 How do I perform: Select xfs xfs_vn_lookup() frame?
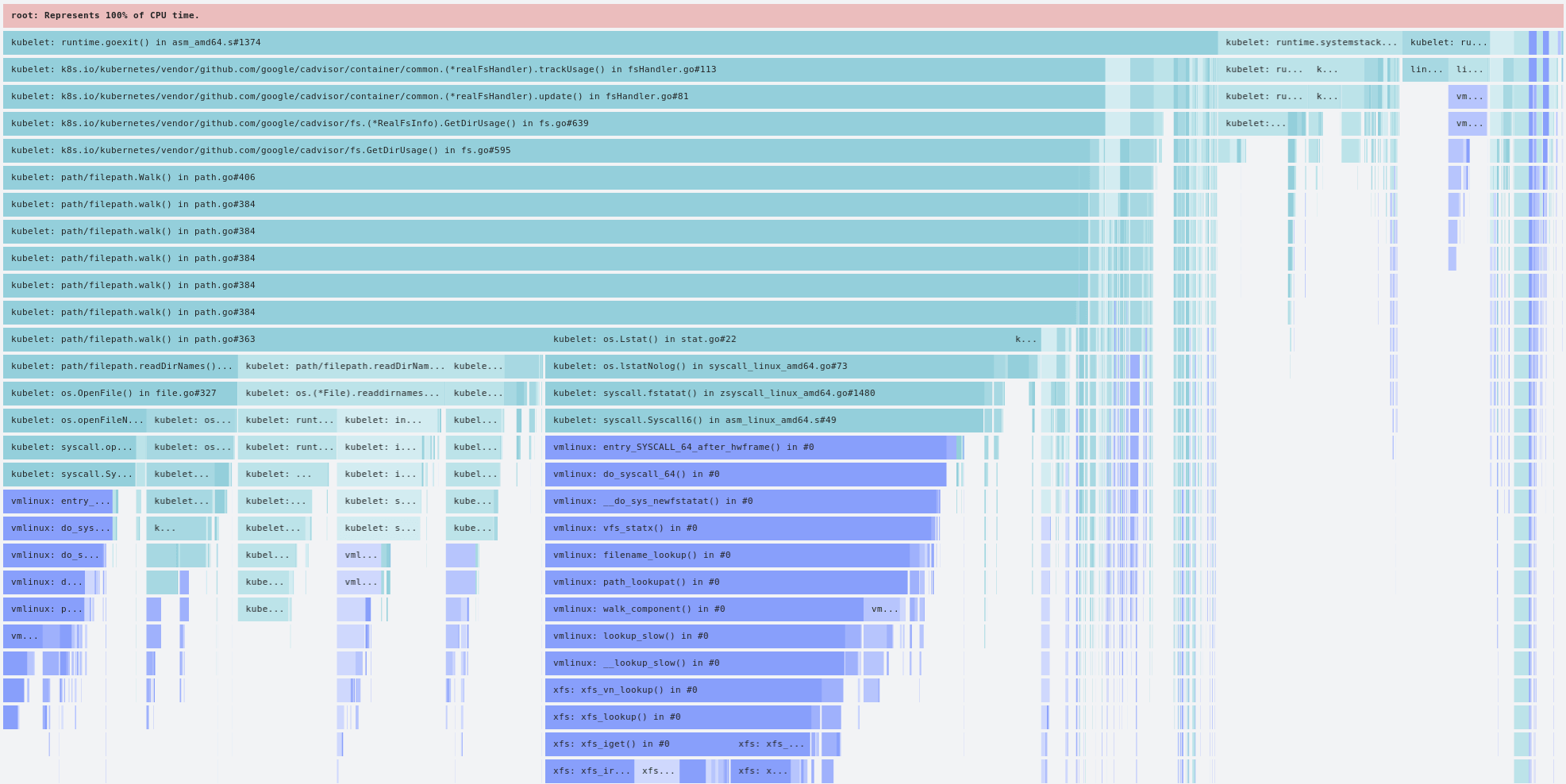pos(683,690)
